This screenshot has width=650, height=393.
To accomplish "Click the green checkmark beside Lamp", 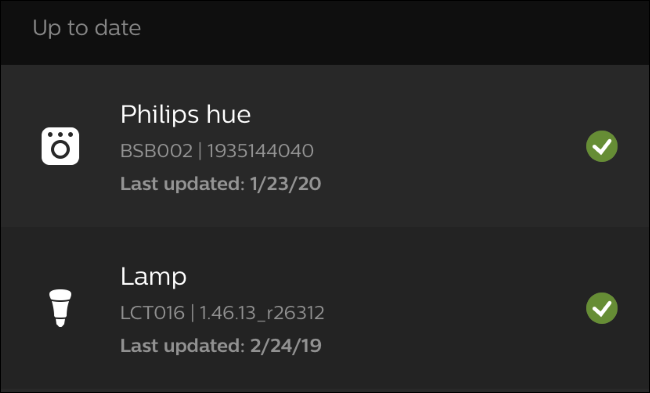I will 601,308.
